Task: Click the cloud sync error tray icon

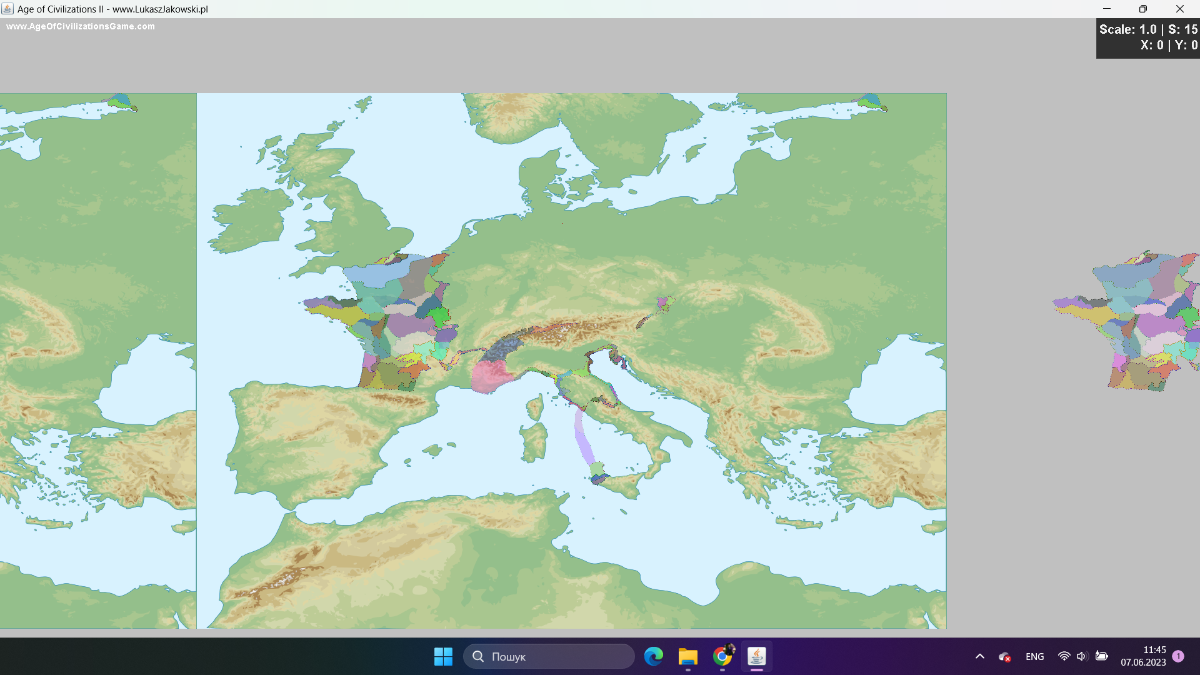Action: pos(1005,657)
